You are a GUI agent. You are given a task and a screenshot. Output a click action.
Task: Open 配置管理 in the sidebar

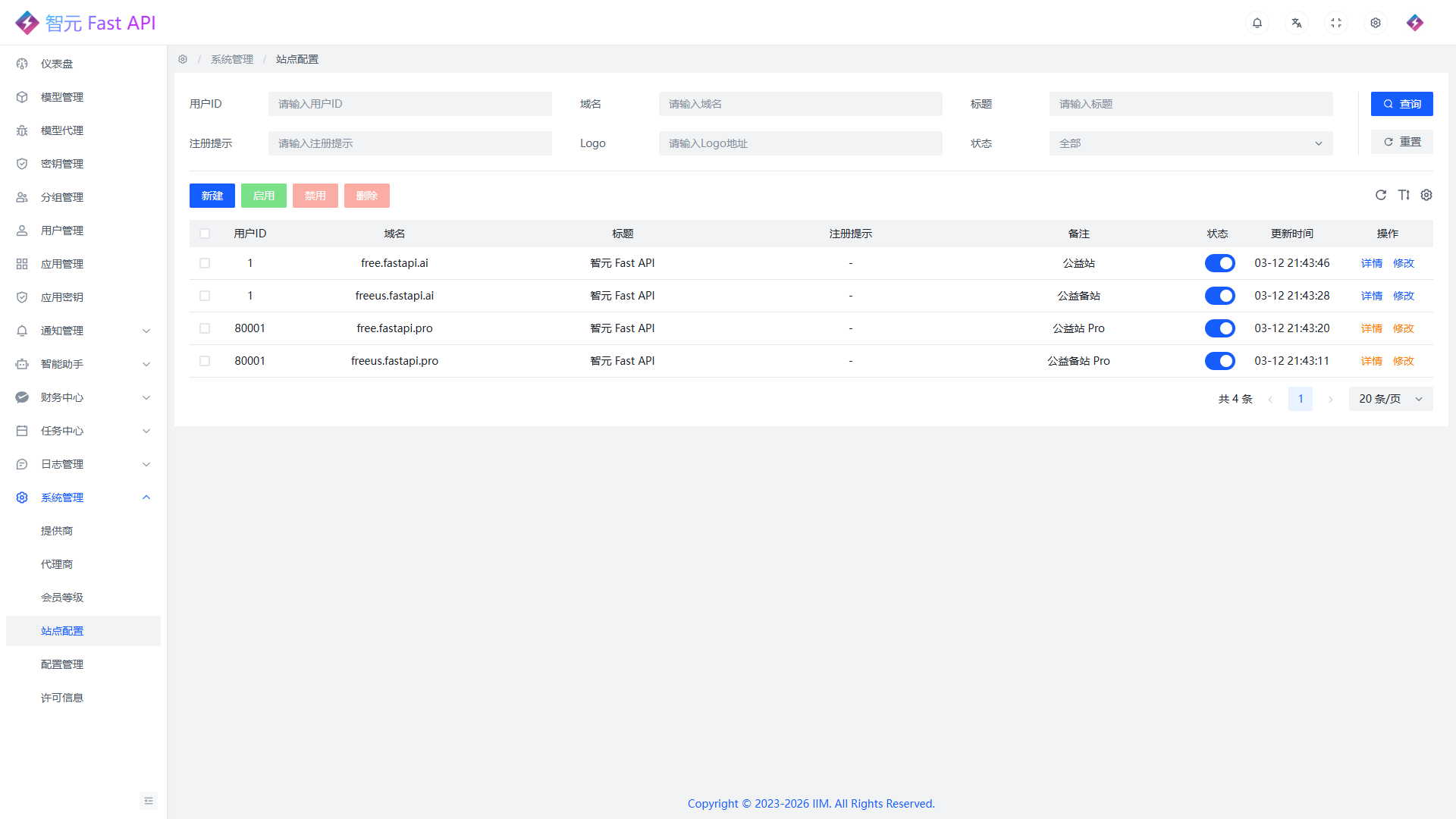click(62, 664)
